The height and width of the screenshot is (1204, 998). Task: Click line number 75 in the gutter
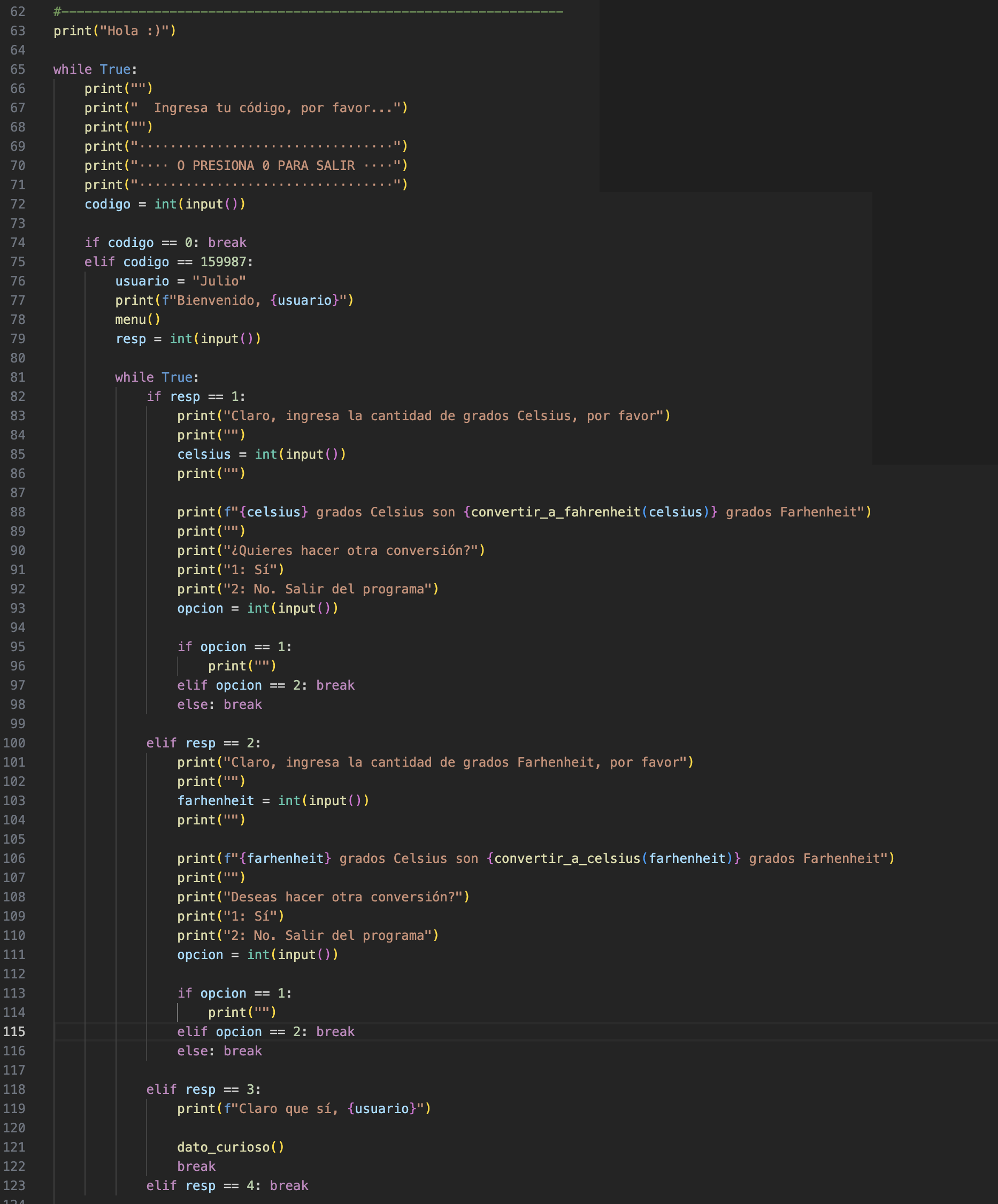coord(18,262)
